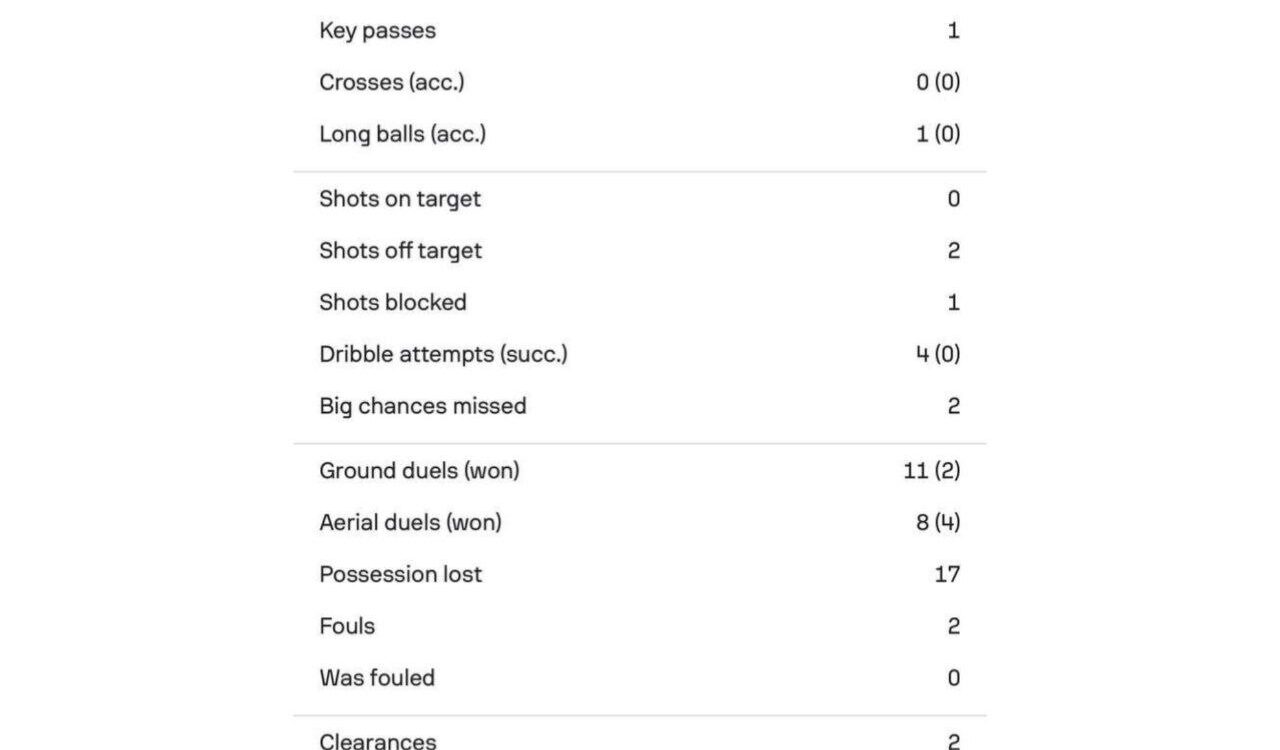Click the Crosses (acc.) label
The image size is (1280, 750).
[392, 83]
